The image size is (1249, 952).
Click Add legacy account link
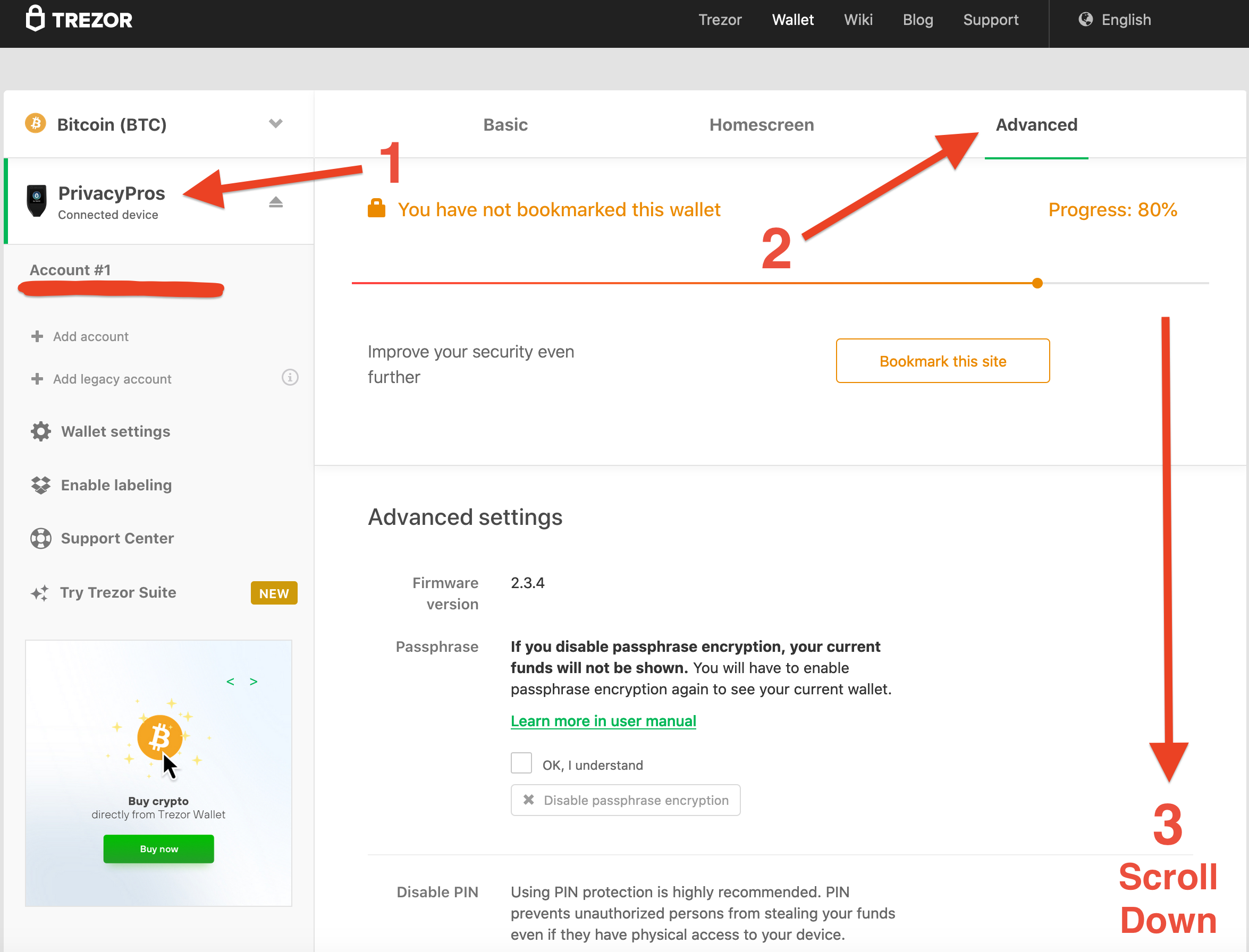(x=112, y=379)
